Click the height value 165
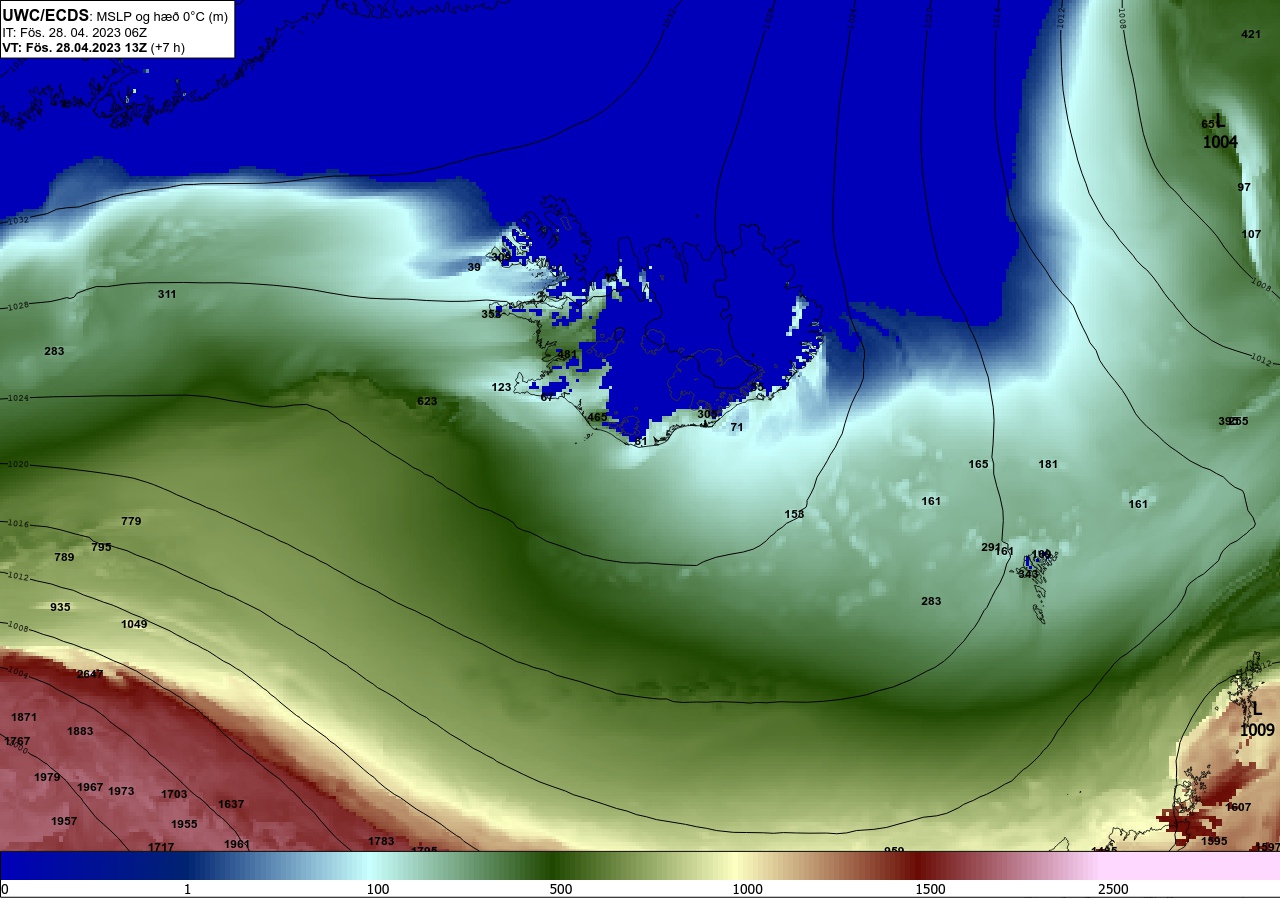 pyautogui.click(x=978, y=464)
